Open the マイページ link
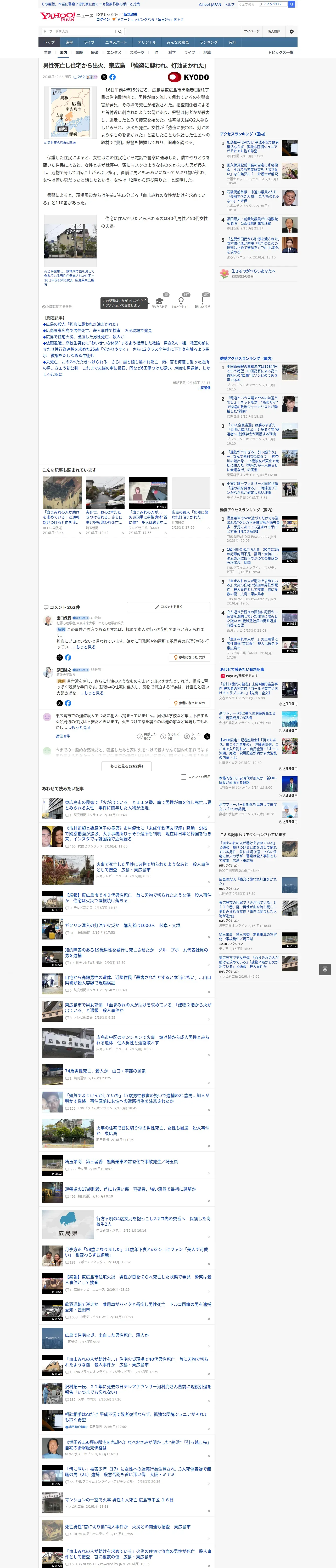Viewport: 336px width, 1568px height. tap(252, 32)
